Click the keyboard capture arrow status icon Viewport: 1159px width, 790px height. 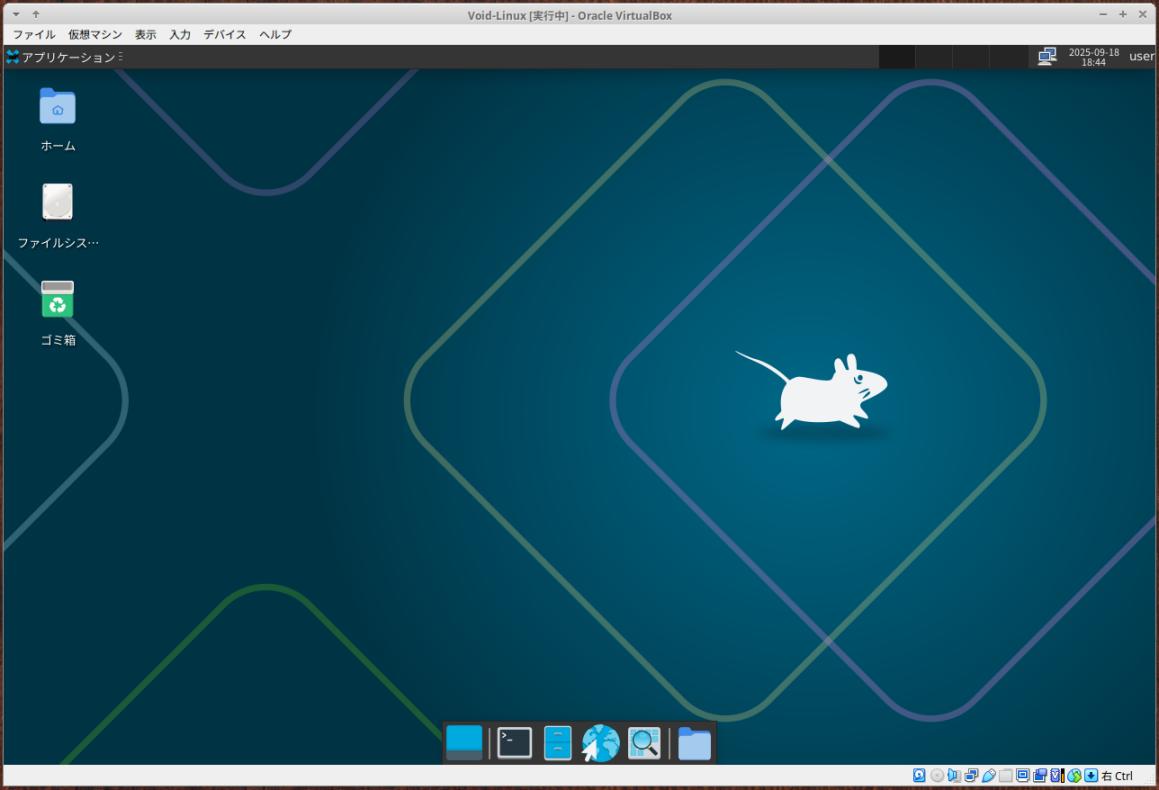(x=1091, y=775)
